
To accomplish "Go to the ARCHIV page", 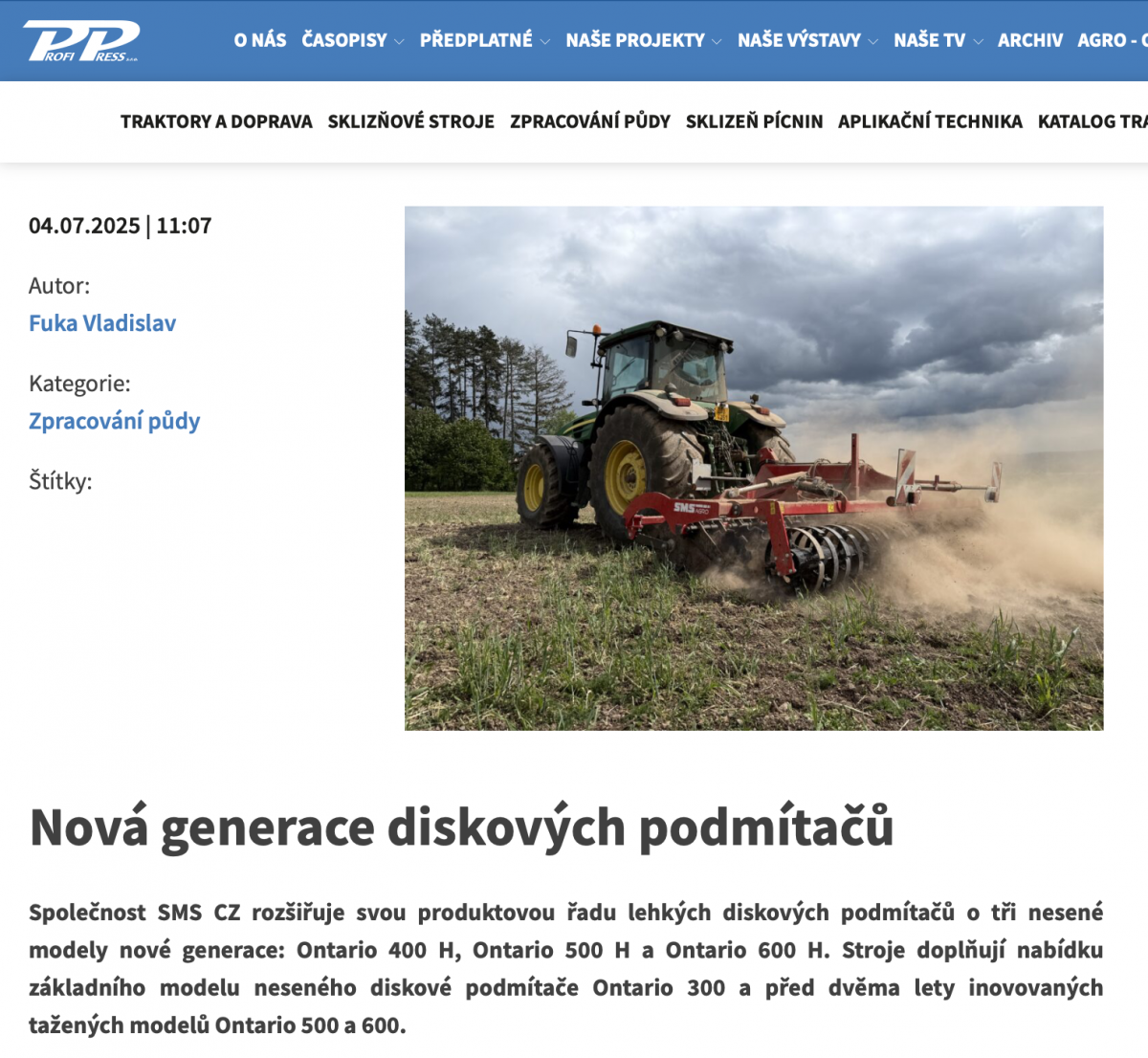I will (1030, 40).
